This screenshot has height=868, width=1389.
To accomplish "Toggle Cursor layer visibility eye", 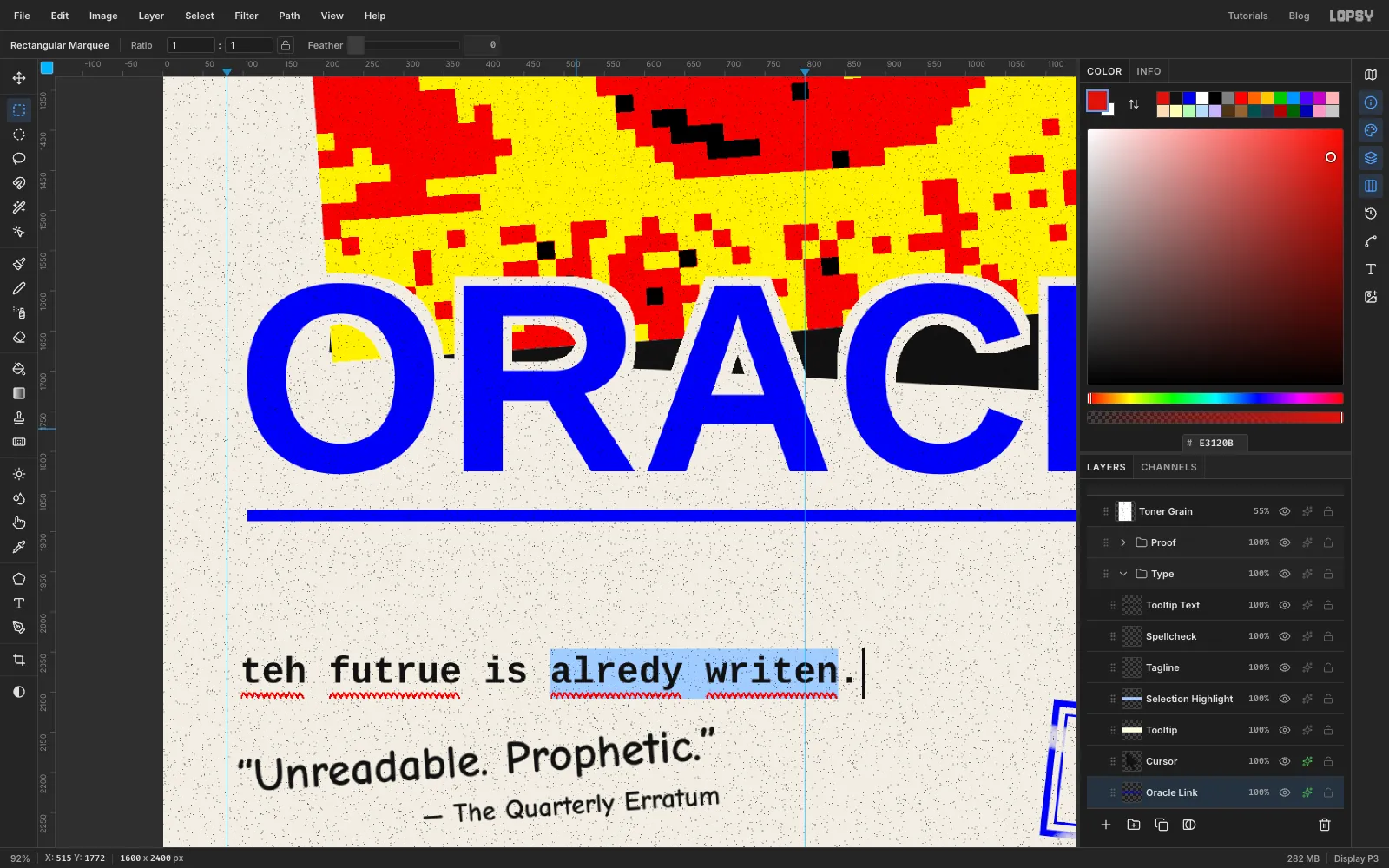I will [1285, 761].
